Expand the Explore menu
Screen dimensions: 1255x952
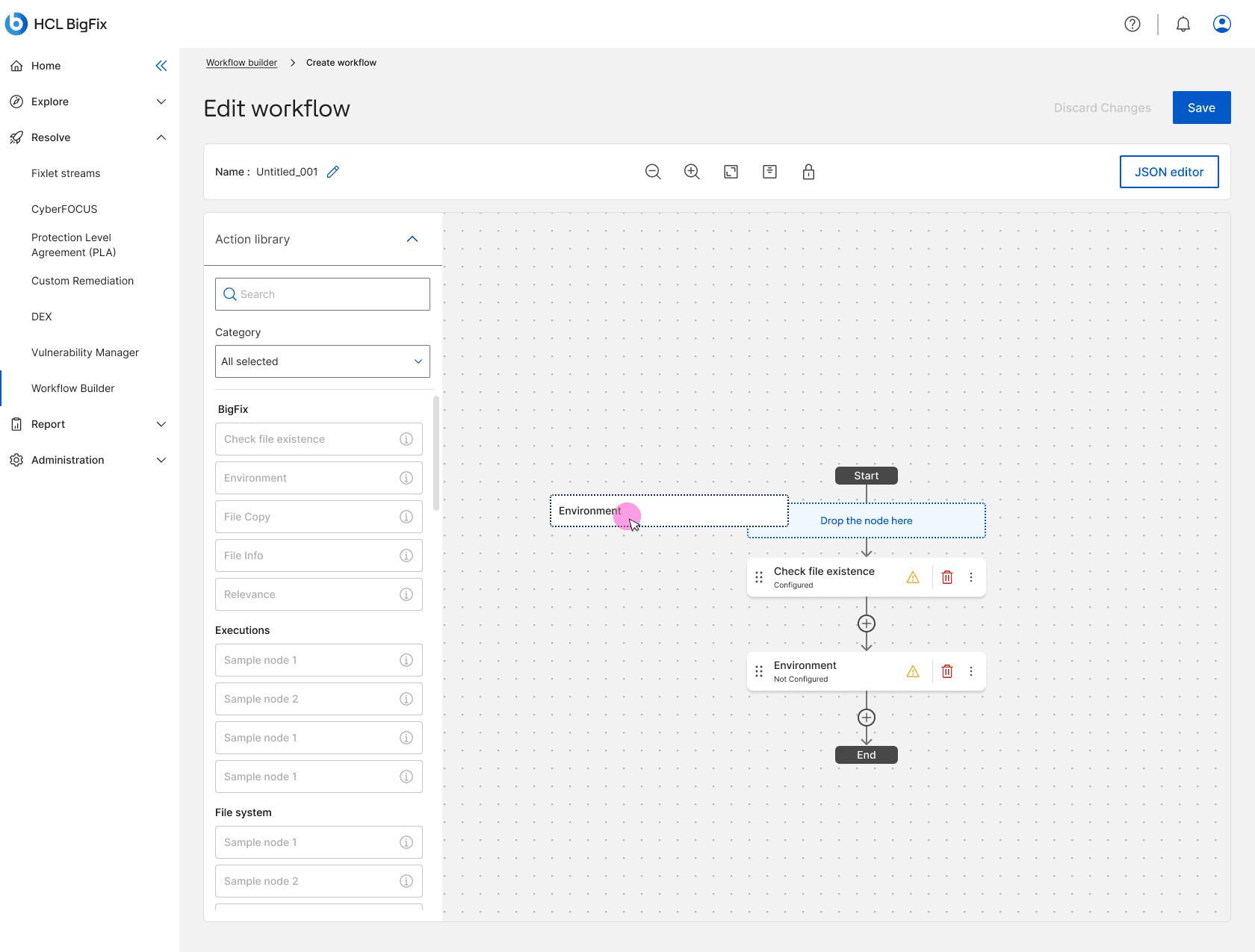pyautogui.click(x=161, y=102)
